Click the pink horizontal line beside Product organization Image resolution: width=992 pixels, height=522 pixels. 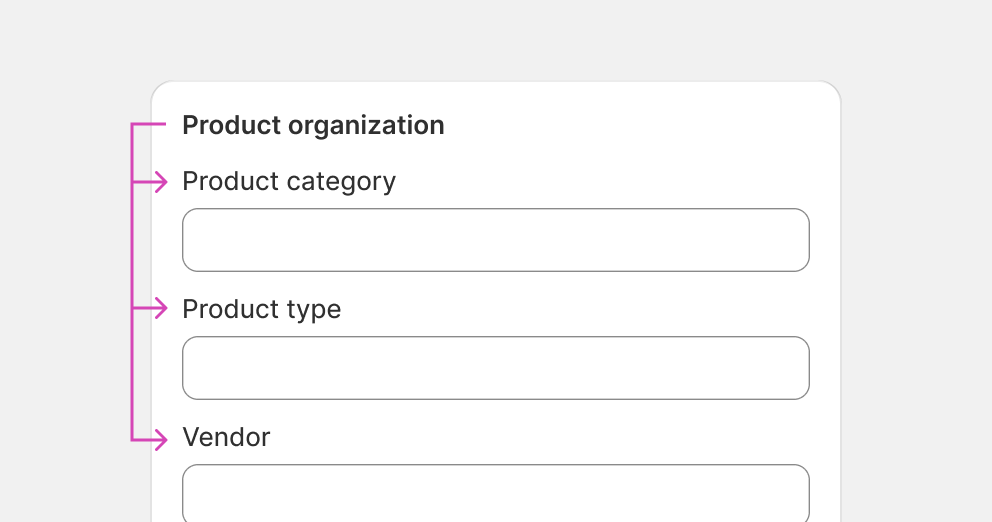pos(149,124)
